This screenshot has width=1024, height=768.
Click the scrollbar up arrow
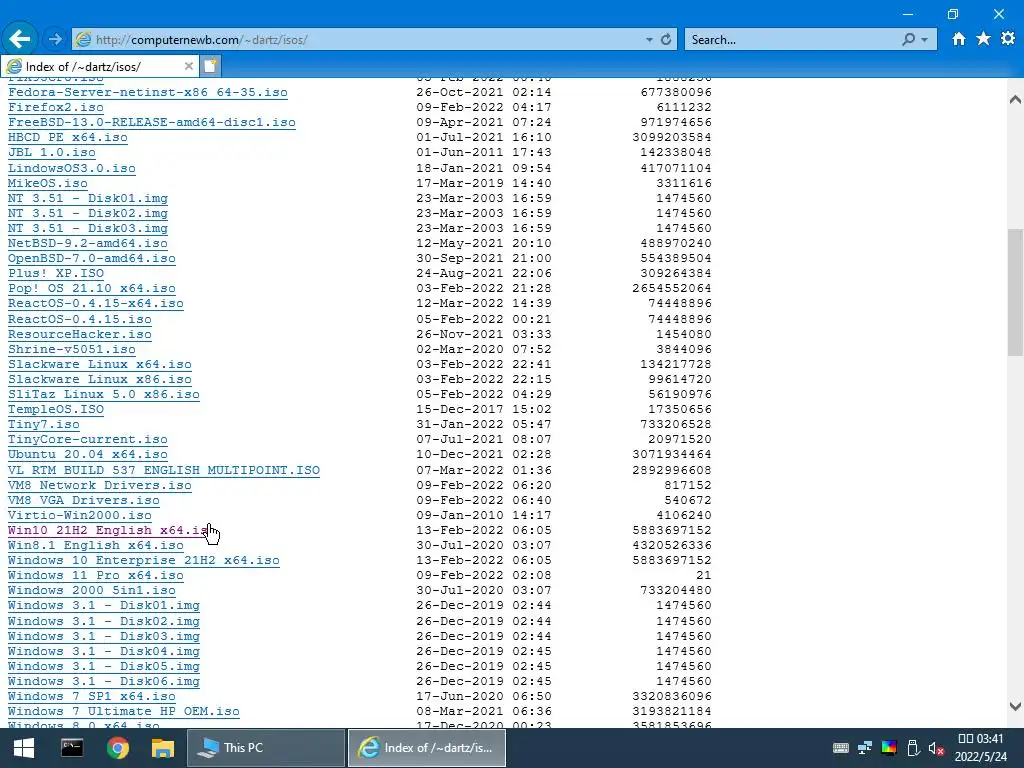[1015, 100]
